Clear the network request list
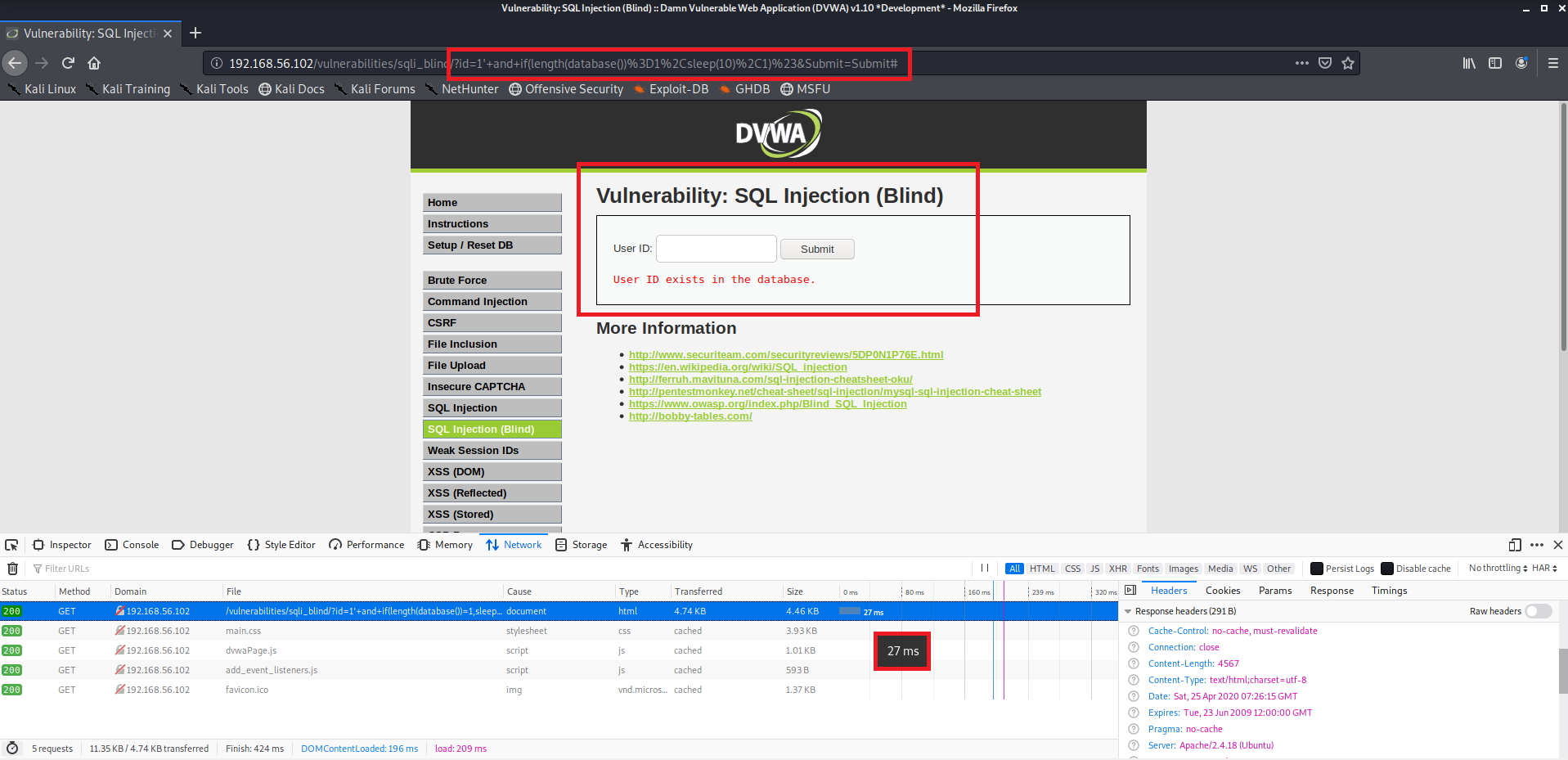Image resolution: width=1568 pixels, height=760 pixels. pyautogui.click(x=12, y=569)
